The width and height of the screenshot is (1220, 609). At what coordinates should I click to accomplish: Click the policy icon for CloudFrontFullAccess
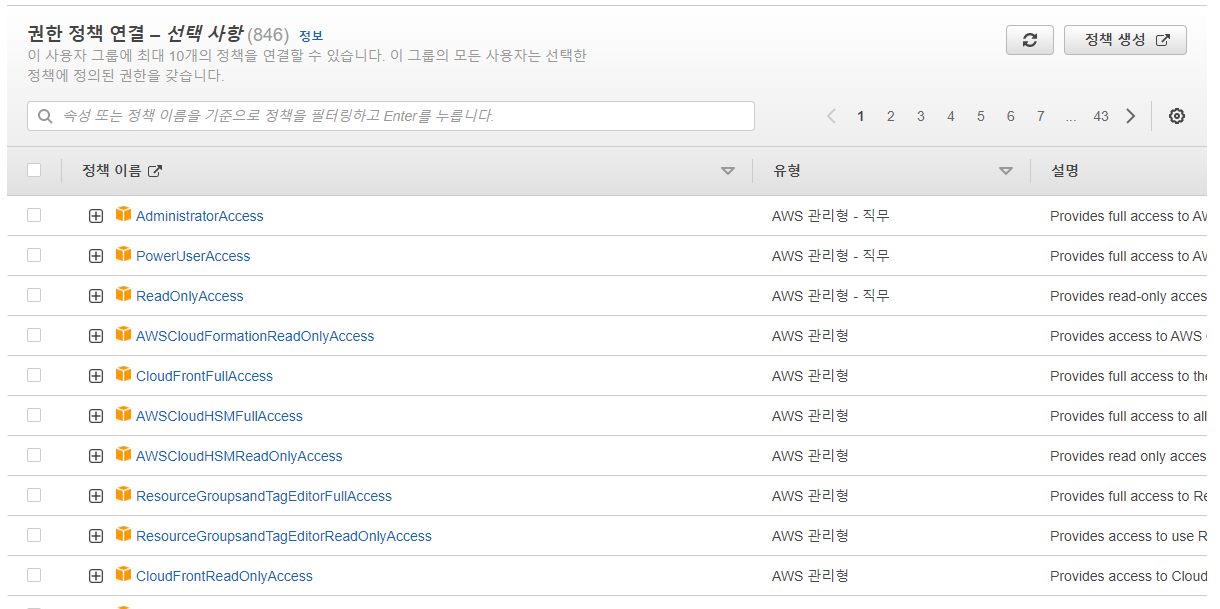[123, 374]
